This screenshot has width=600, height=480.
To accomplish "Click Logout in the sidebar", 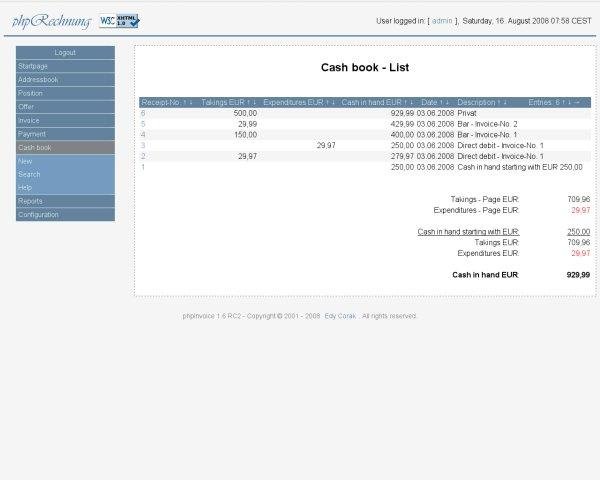I will pyautogui.click(x=65, y=52).
